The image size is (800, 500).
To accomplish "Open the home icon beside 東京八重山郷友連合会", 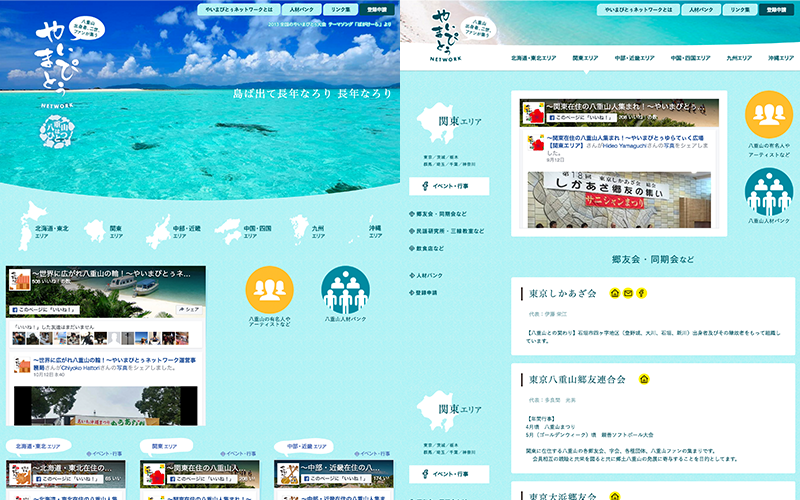I will pos(644,379).
